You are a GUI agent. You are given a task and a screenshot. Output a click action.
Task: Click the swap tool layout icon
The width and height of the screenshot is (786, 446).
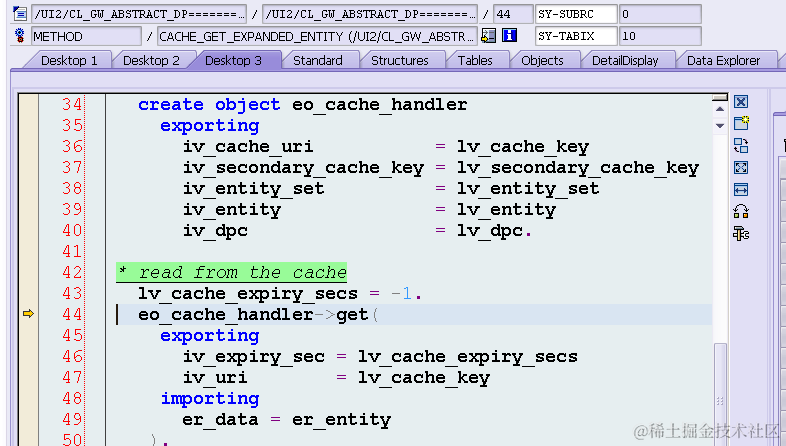[x=741, y=145]
